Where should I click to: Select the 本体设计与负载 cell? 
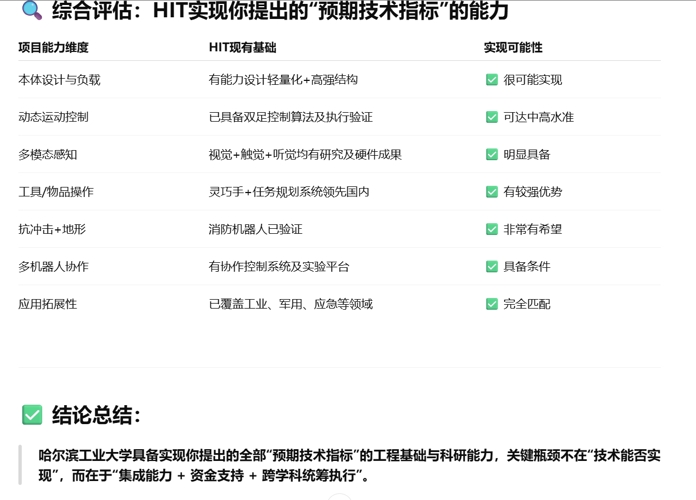pos(59,80)
